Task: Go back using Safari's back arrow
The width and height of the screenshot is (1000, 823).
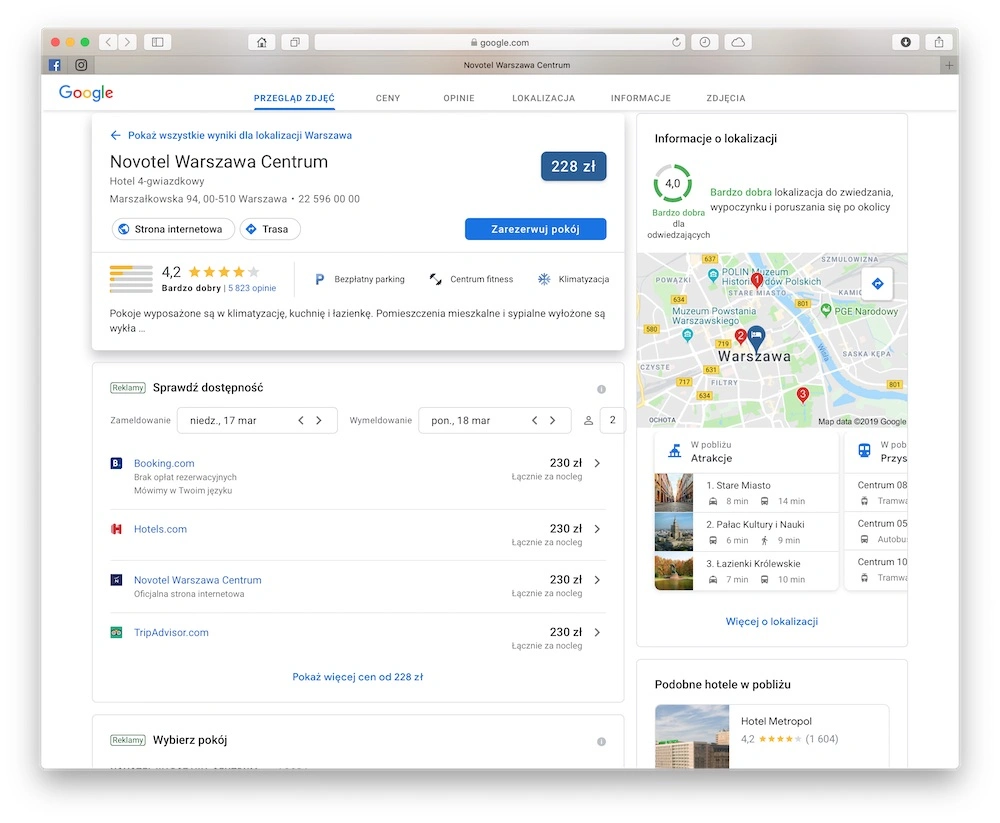Action: coord(108,42)
